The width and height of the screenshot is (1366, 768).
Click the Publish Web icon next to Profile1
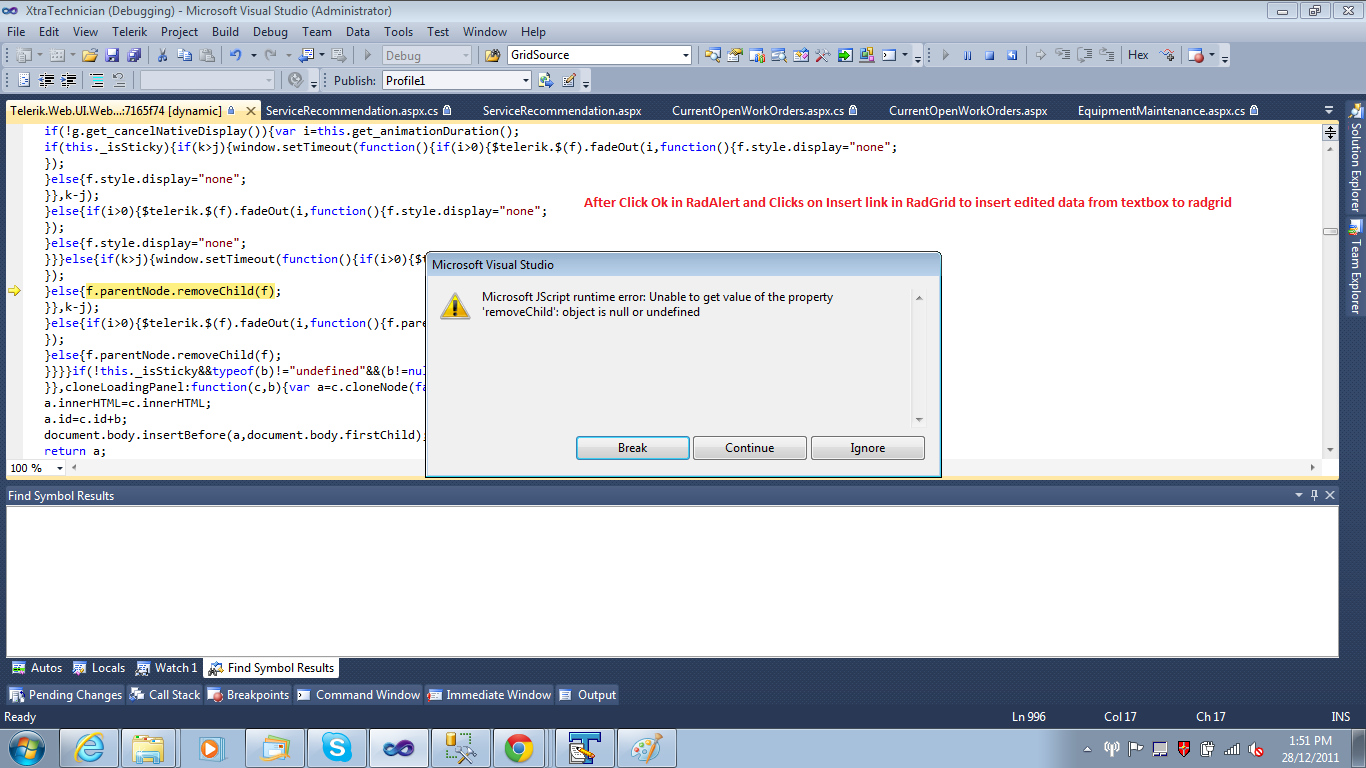tap(546, 81)
